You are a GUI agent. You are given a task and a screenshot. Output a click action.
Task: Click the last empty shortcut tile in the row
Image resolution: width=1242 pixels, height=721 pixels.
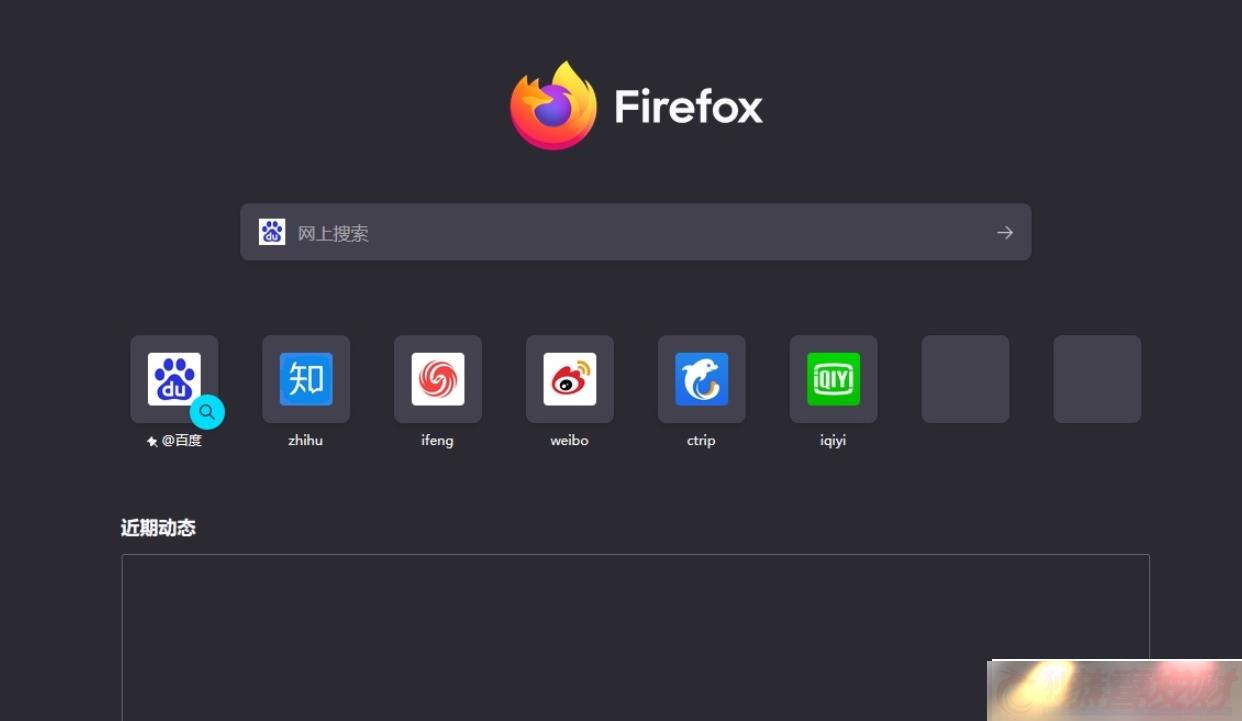pos(1097,379)
